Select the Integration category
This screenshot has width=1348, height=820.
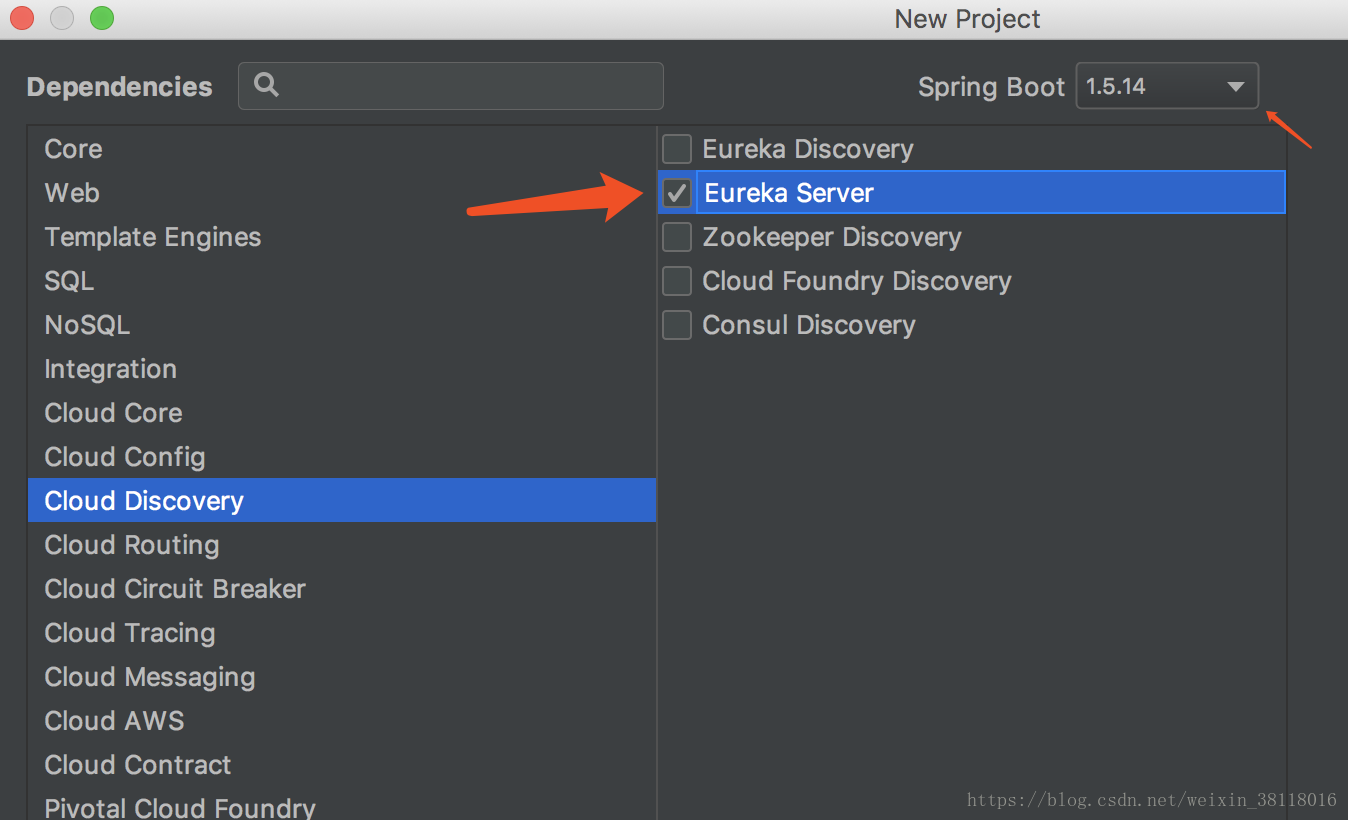point(342,369)
